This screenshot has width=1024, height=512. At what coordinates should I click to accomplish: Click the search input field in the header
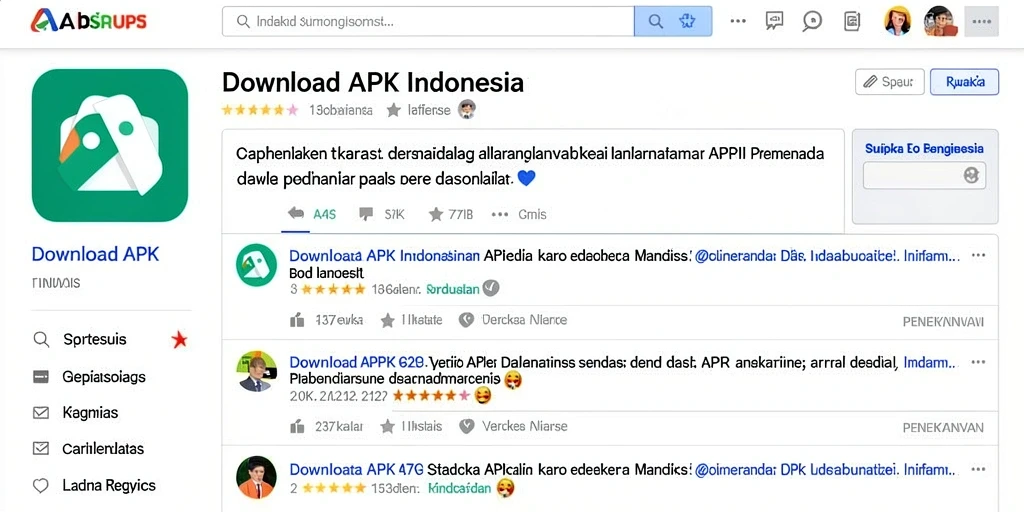428,22
